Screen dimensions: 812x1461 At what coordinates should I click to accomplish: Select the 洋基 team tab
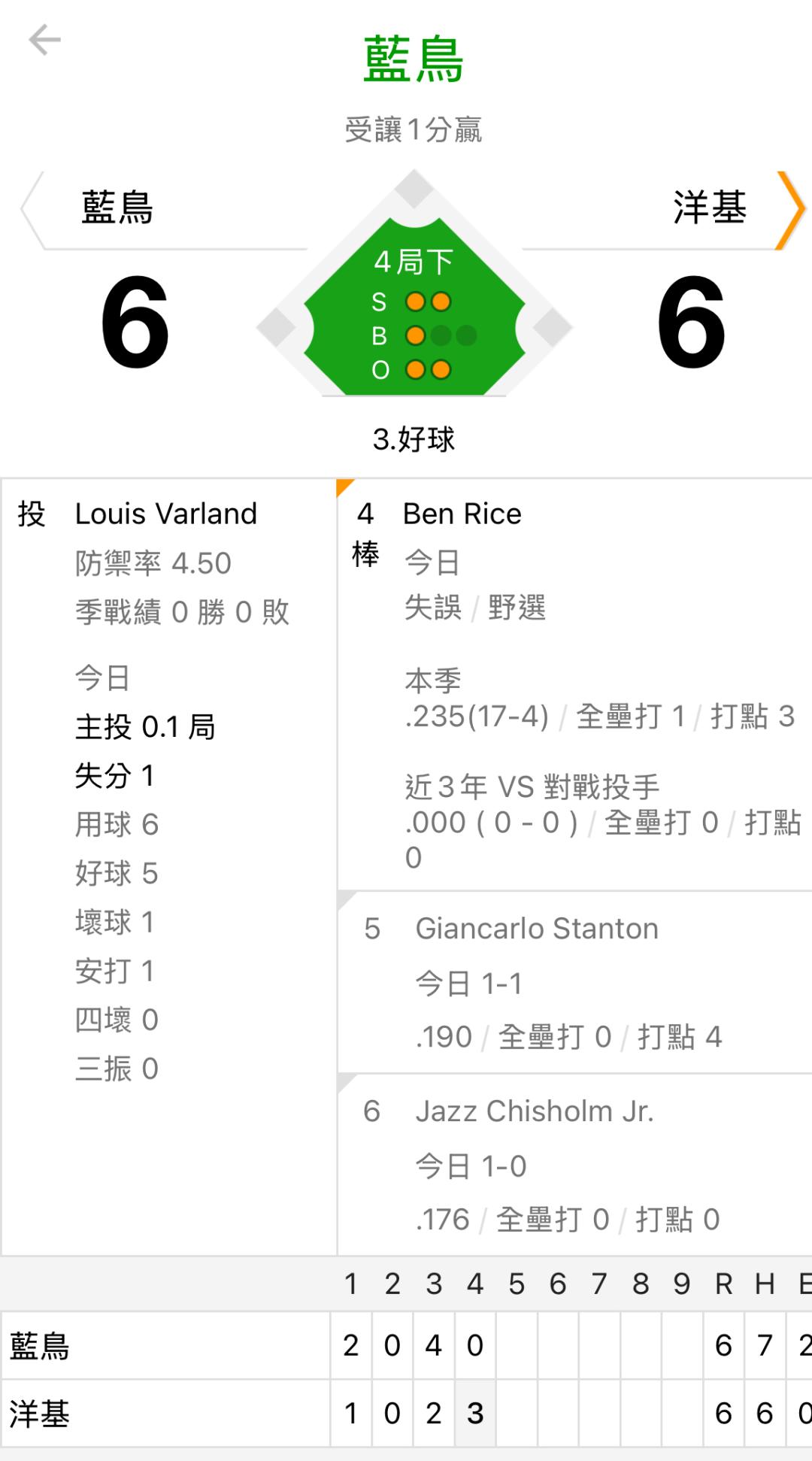(x=709, y=208)
